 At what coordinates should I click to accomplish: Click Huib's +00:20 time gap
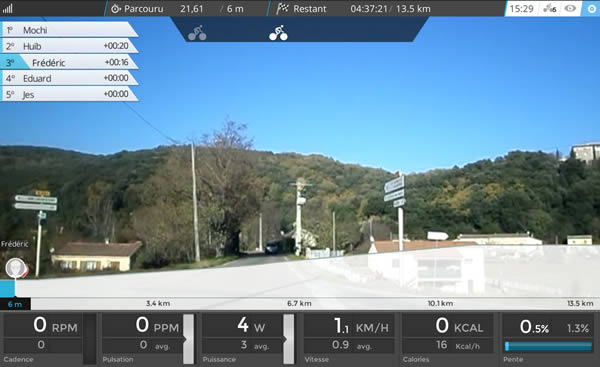[116, 46]
